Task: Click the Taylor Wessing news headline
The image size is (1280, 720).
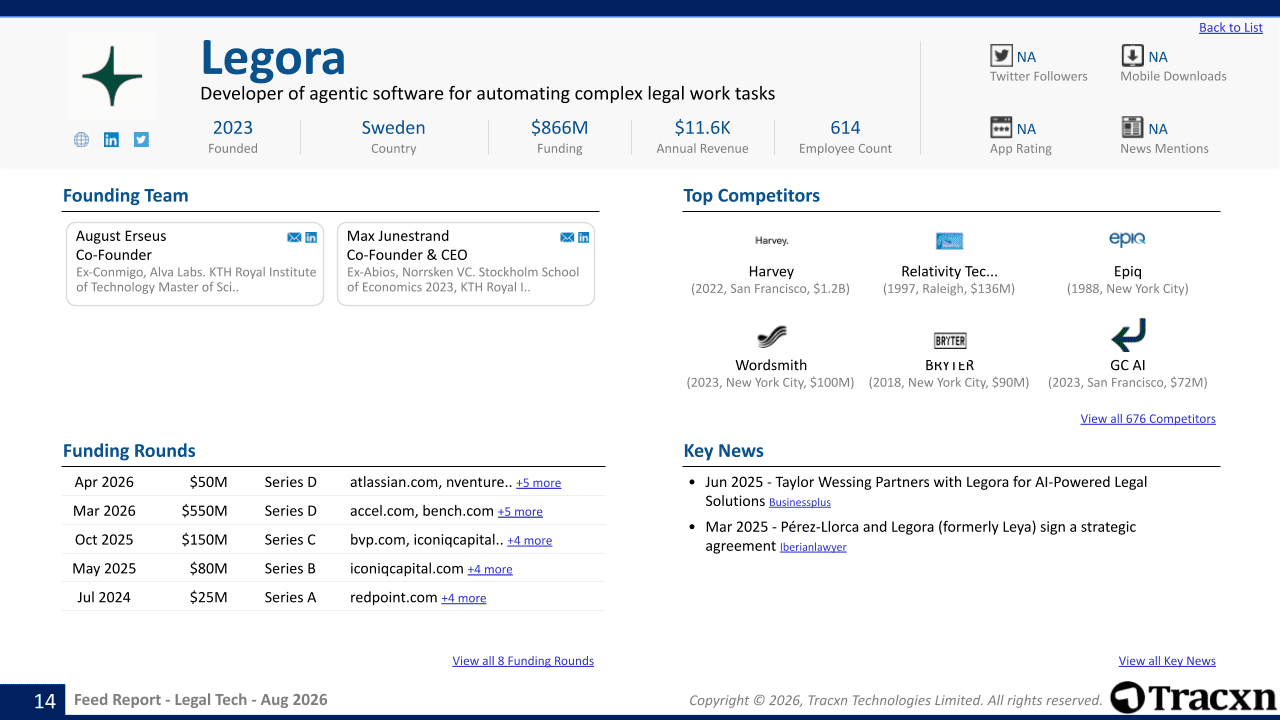Action: click(926, 491)
